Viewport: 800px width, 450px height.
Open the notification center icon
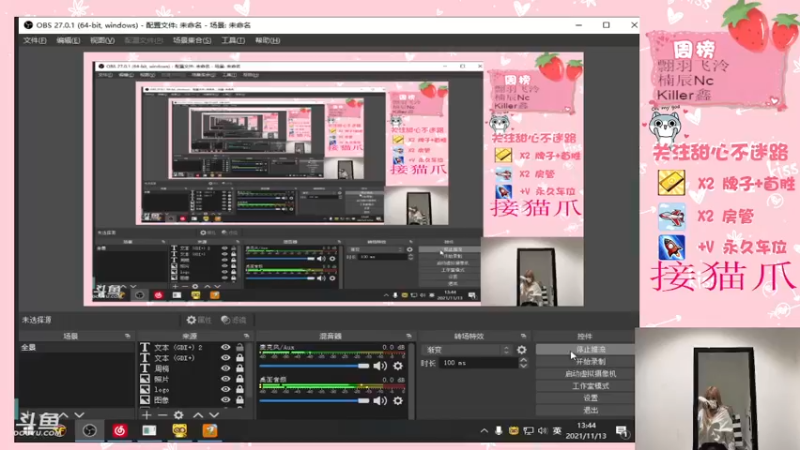622,431
